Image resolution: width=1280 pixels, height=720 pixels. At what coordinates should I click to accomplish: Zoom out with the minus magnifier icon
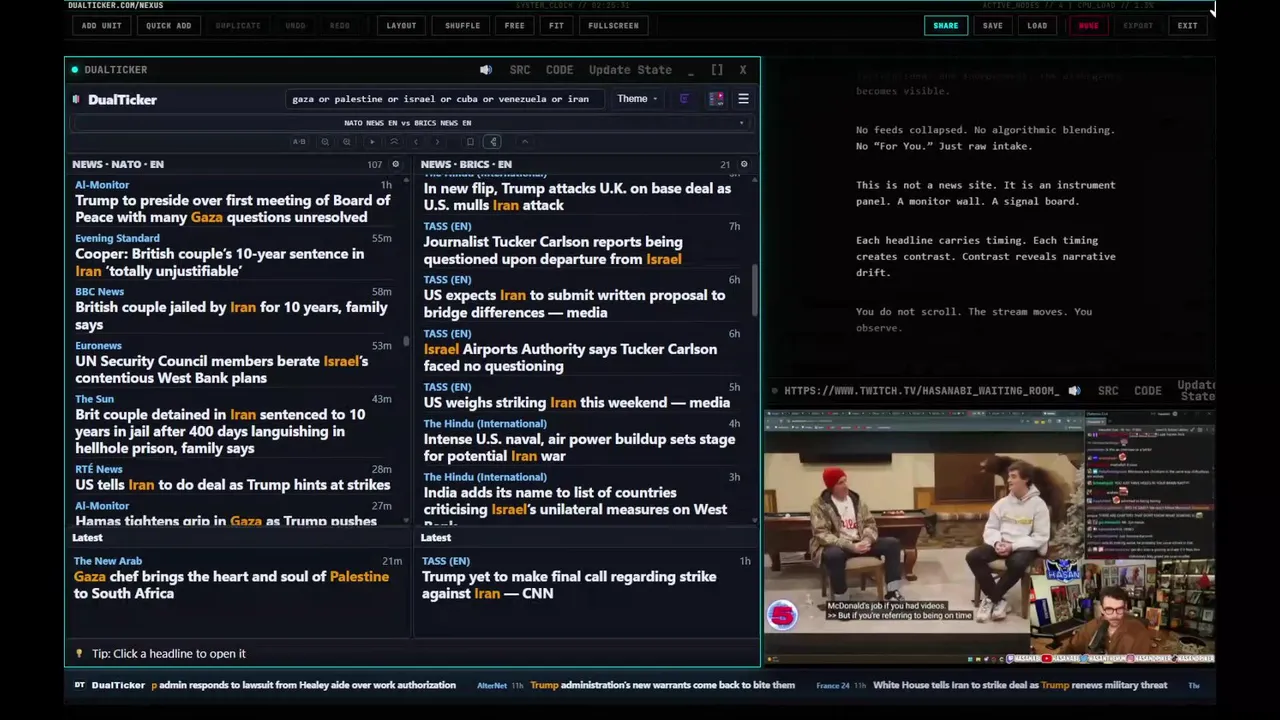point(325,142)
